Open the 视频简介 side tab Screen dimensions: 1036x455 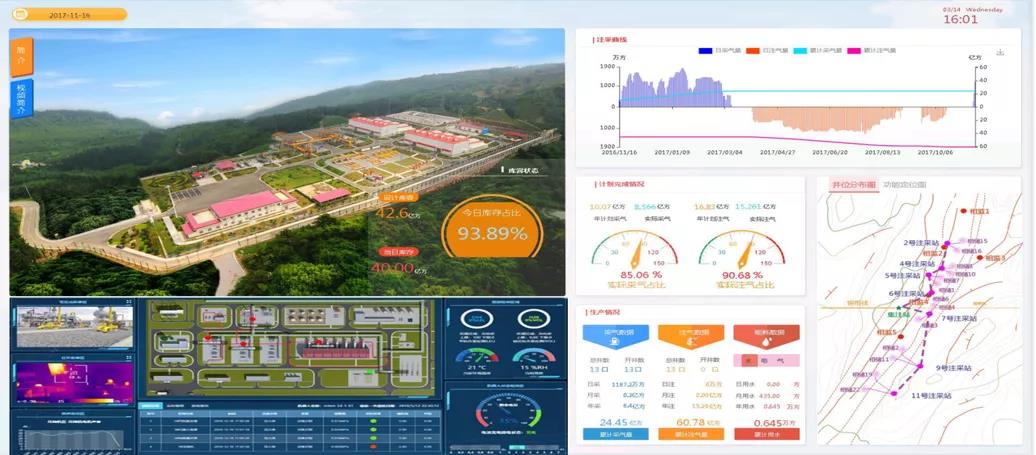pos(22,99)
